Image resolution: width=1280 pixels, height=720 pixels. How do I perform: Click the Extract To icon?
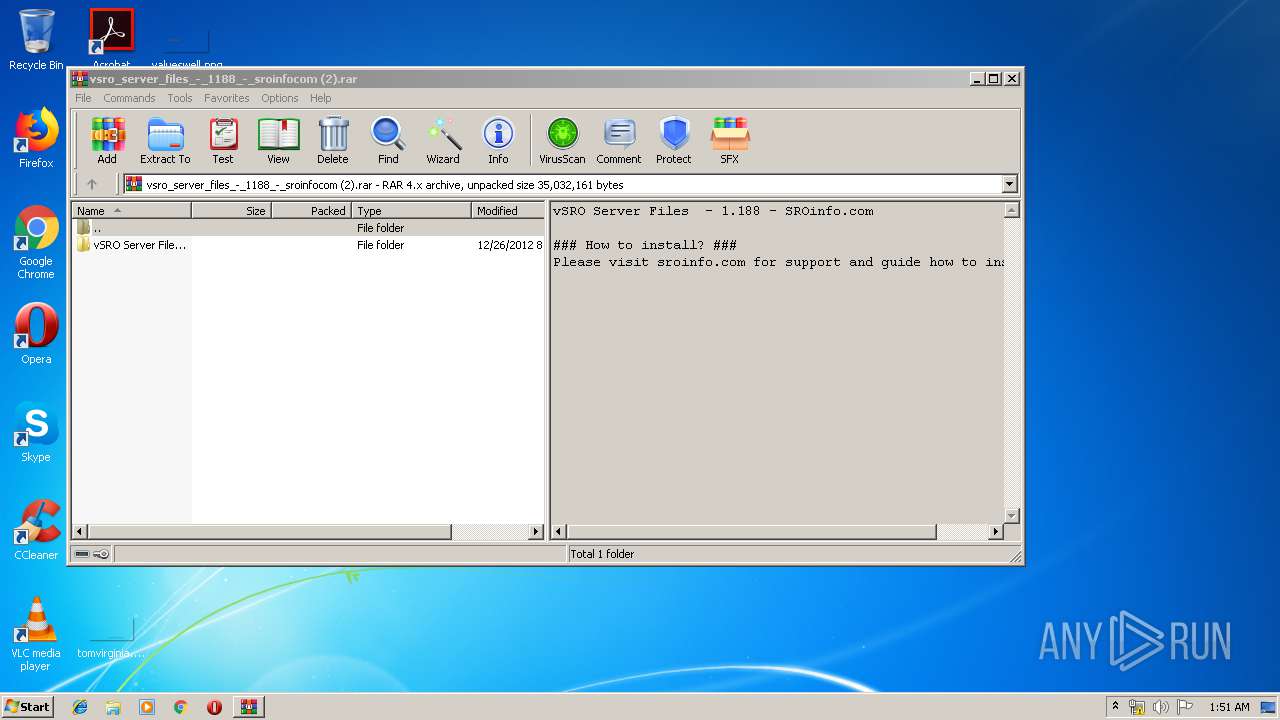[x=165, y=140]
